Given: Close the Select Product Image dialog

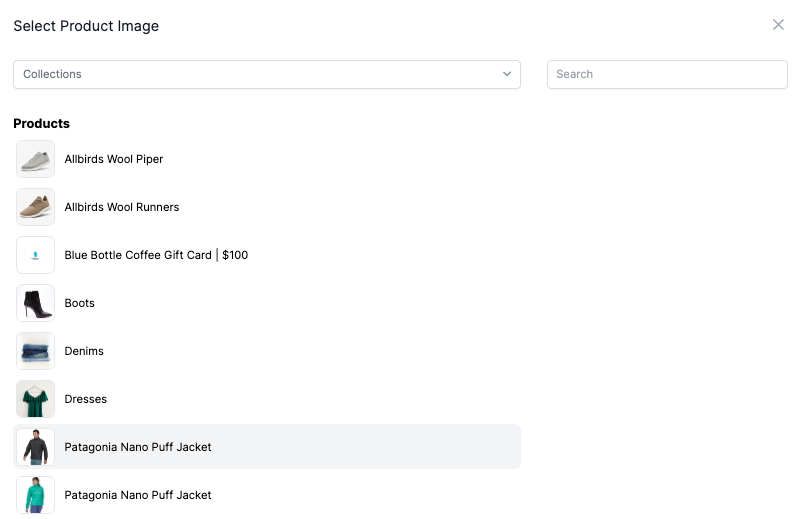Looking at the screenshot, I should (778, 25).
